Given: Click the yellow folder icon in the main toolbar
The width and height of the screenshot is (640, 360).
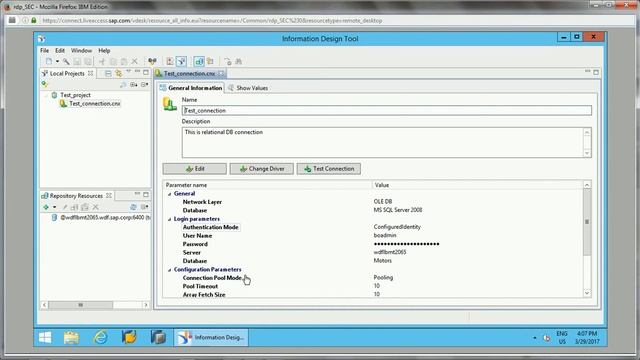Looking at the screenshot, I should point(210,62).
